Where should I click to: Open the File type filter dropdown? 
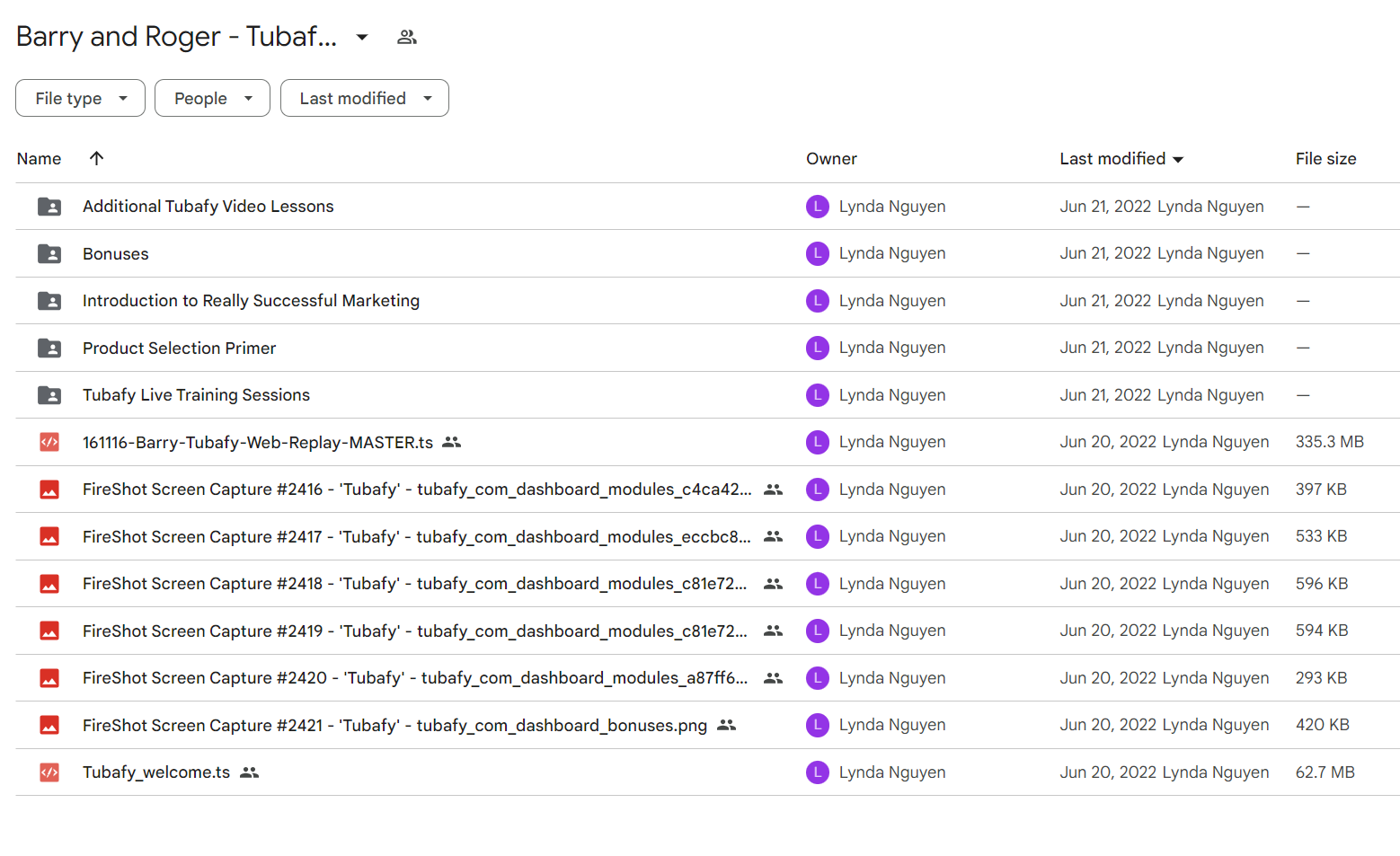80,98
